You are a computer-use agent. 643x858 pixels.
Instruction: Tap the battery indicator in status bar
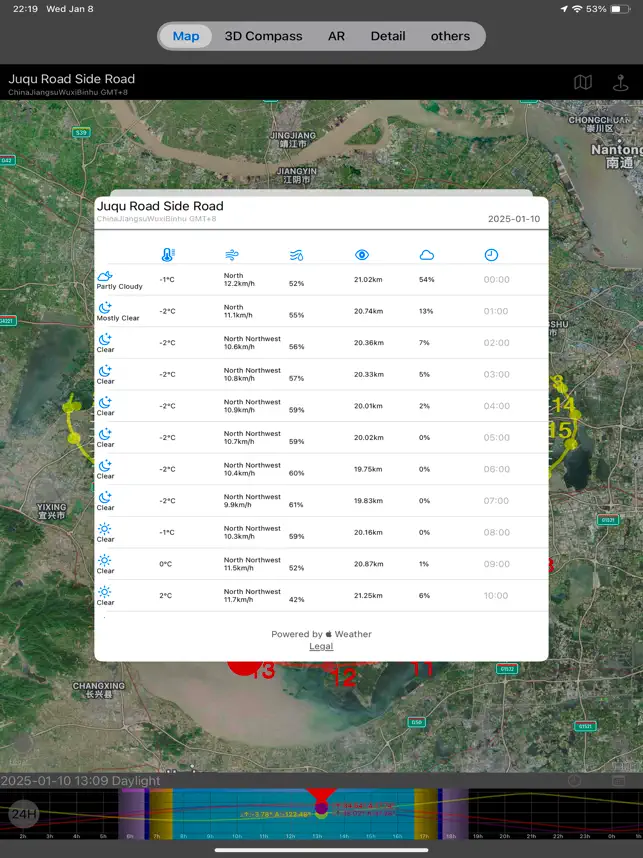point(621,9)
